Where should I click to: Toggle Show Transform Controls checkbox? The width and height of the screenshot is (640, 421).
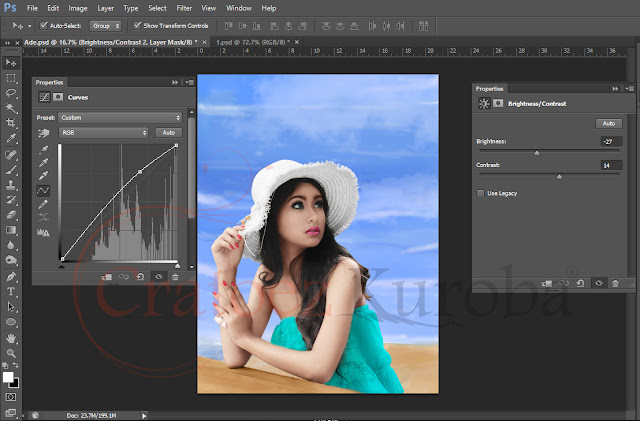(136, 24)
